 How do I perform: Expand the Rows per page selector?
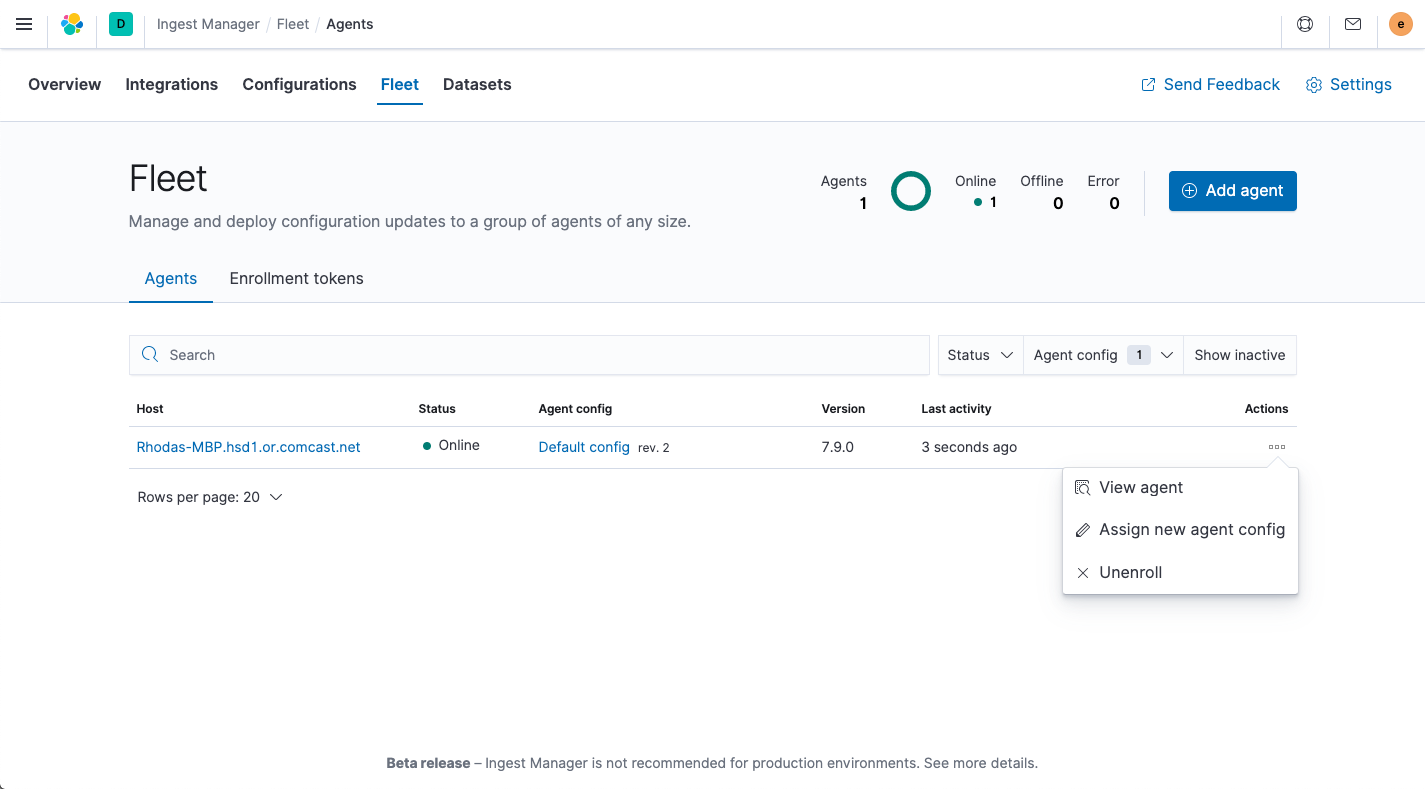pyautogui.click(x=210, y=496)
